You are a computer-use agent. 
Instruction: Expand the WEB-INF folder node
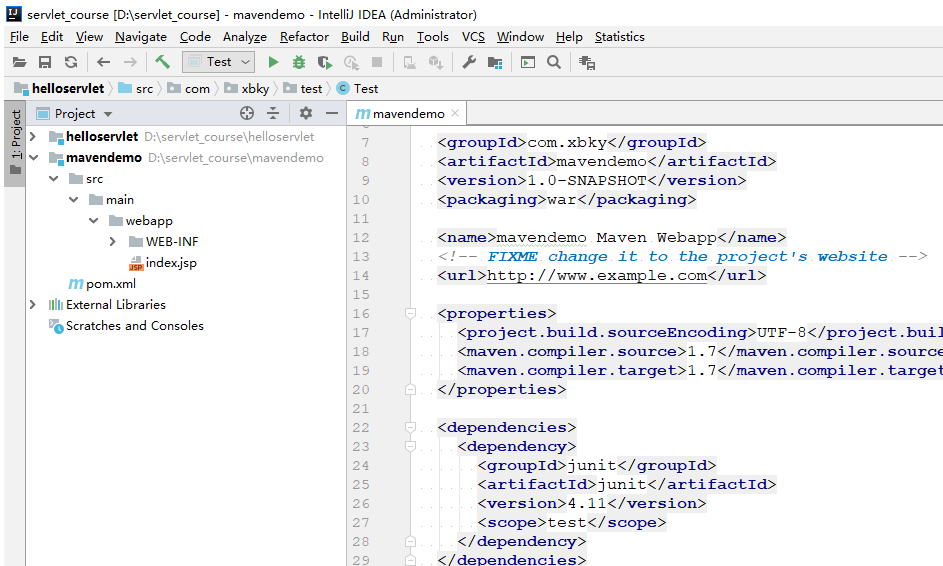pyautogui.click(x=113, y=242)
